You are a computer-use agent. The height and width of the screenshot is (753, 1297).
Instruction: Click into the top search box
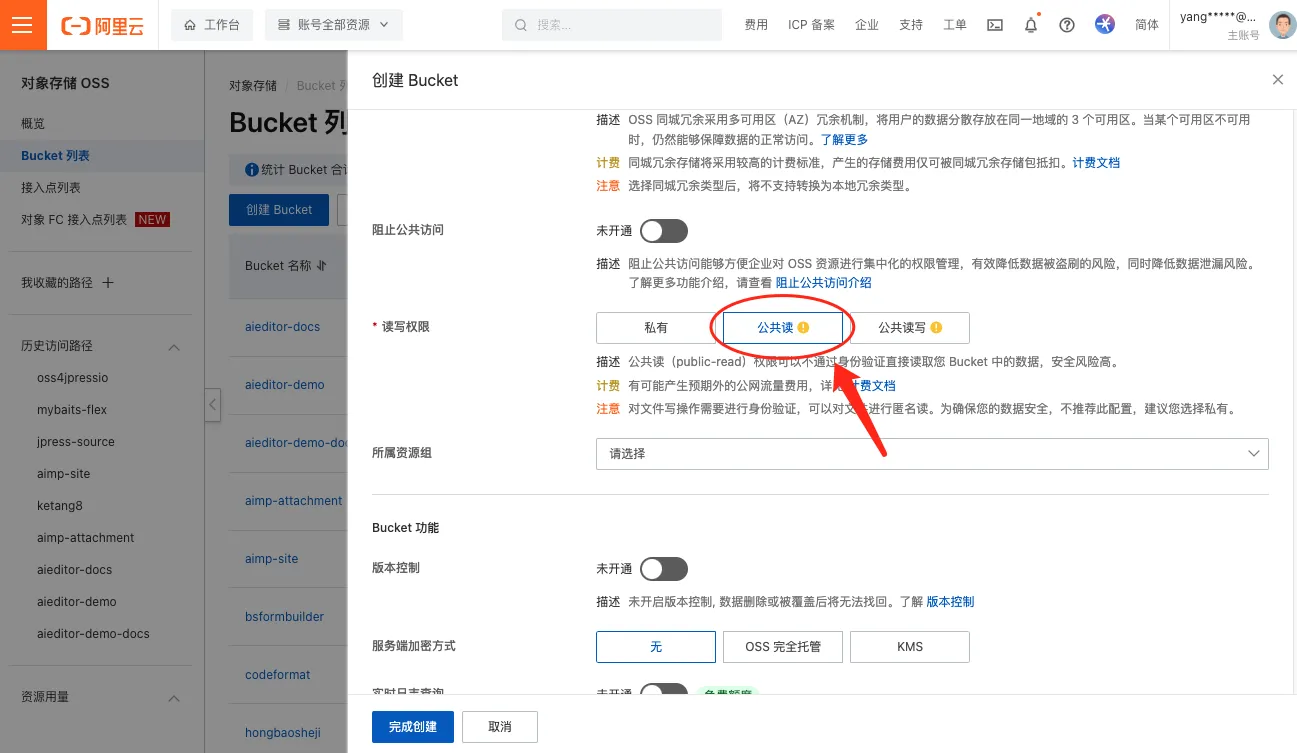[x=612, y=25]
